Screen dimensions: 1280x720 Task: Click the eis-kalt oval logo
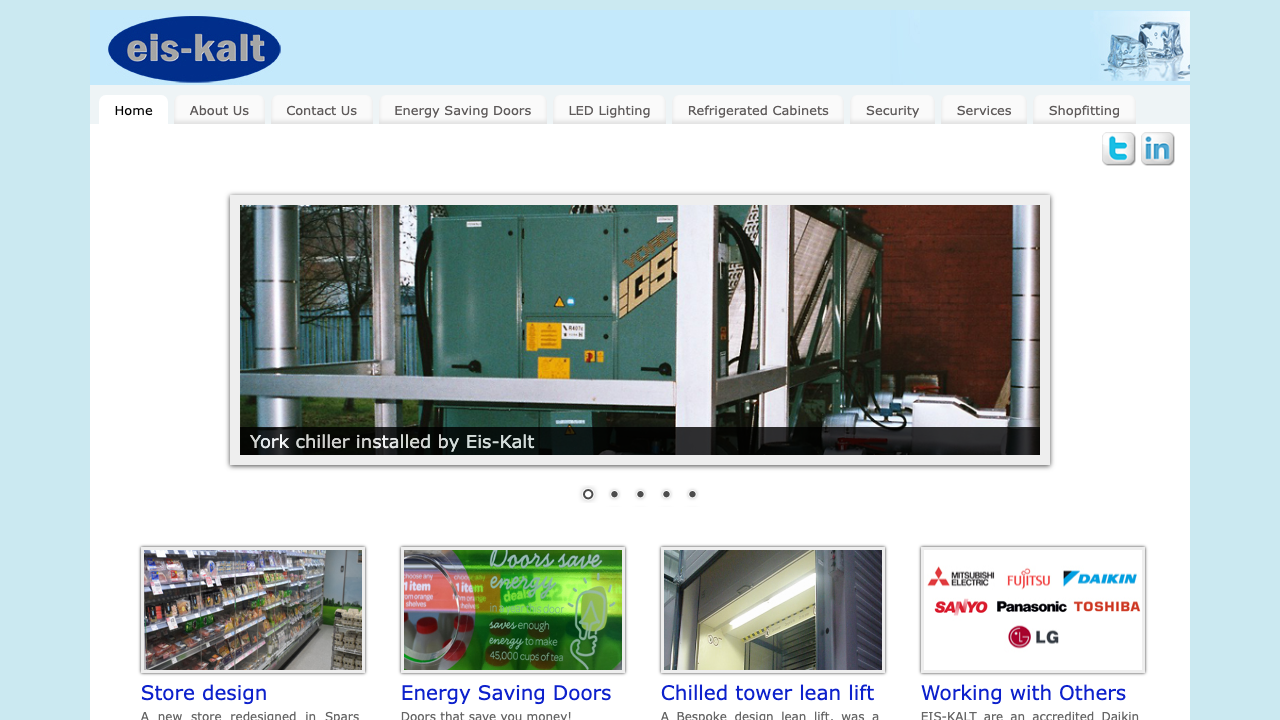194,49
